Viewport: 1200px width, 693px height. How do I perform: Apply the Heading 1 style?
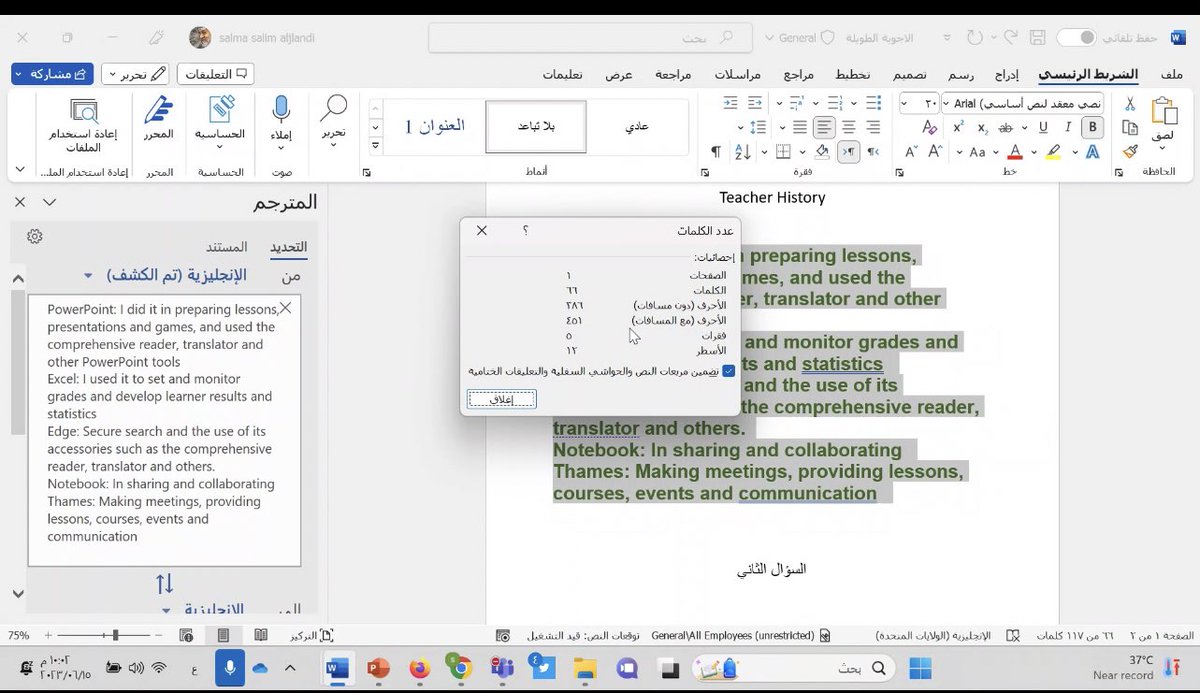click(x=435, y=126)
